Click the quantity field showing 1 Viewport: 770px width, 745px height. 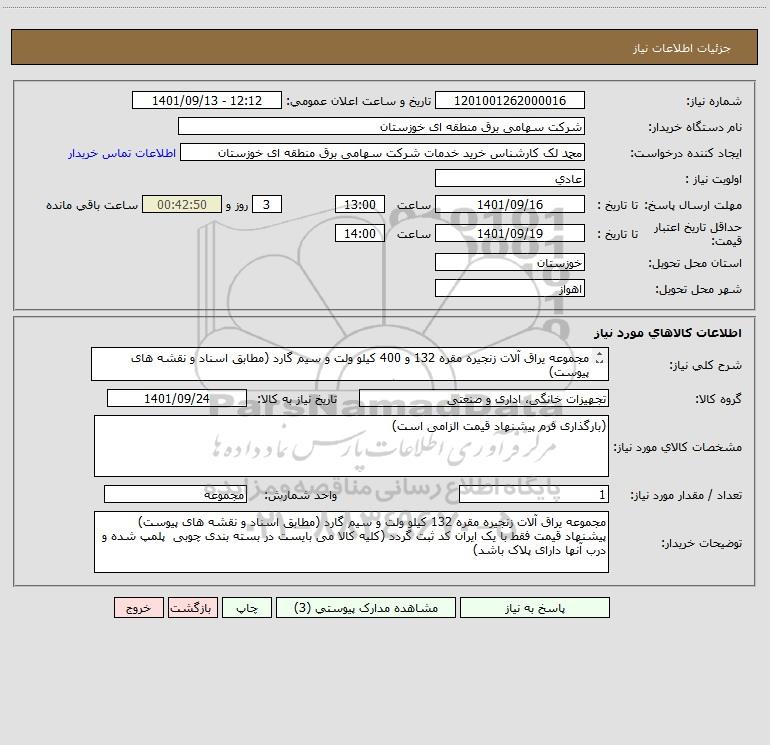(x=534, y=495)
